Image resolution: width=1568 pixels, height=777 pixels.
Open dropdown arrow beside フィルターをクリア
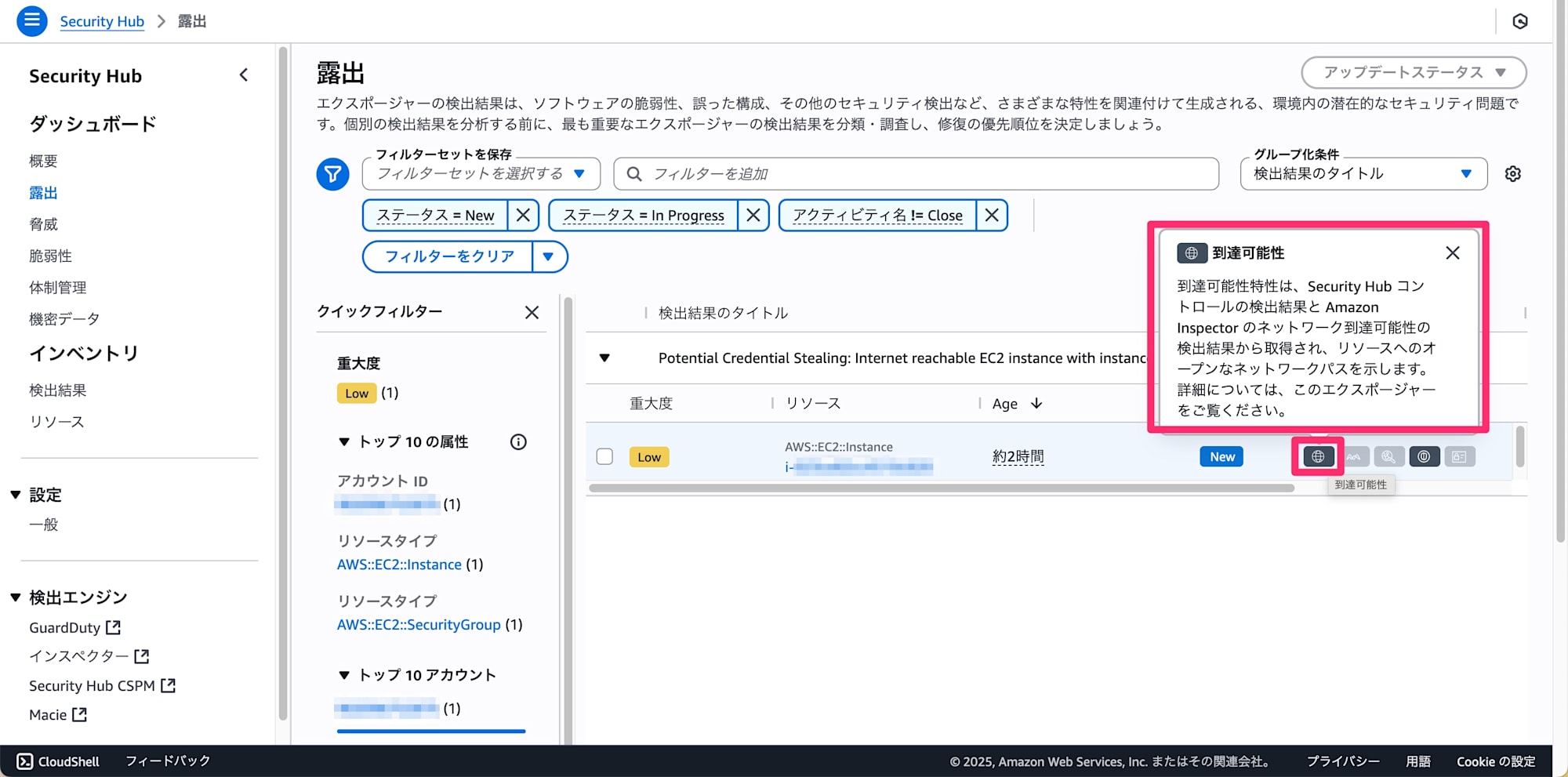(549, 256)
